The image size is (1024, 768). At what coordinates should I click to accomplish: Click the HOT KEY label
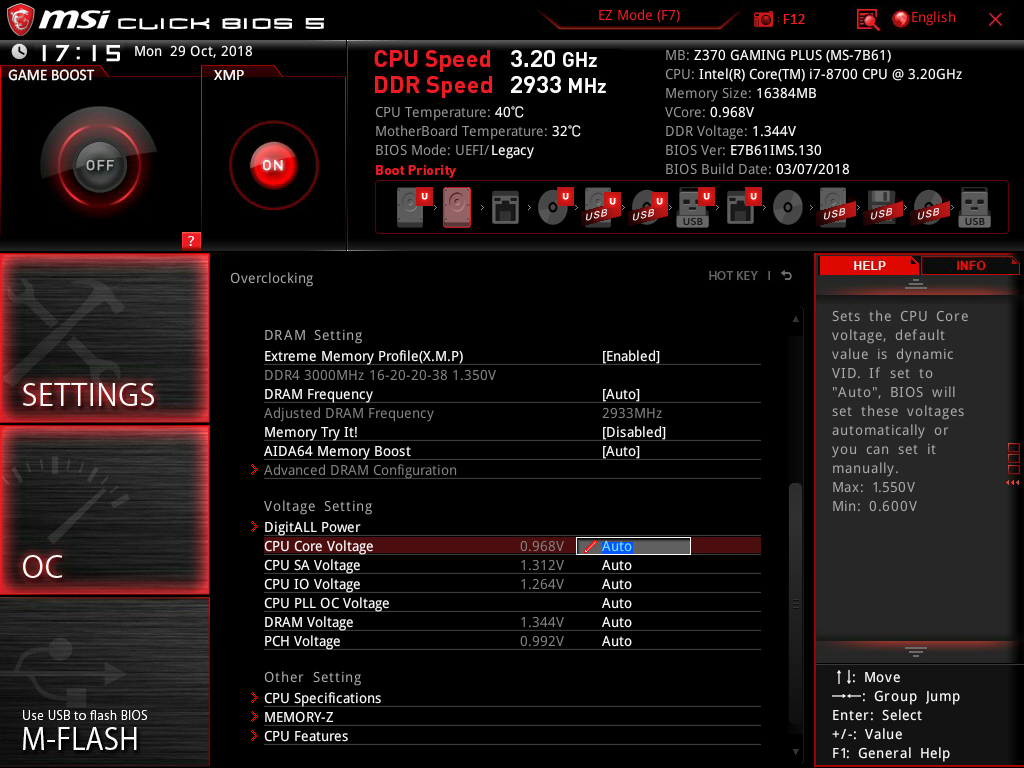tap(733, 276)
